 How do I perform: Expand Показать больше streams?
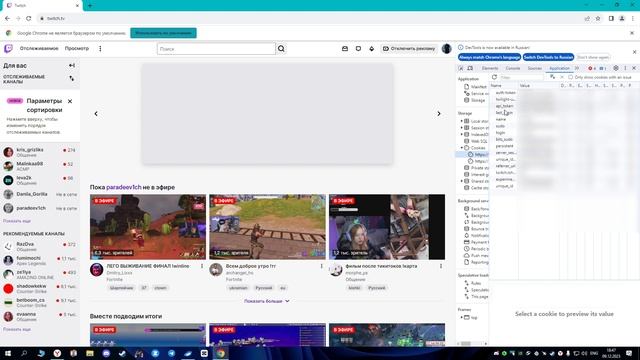(267, 301)
